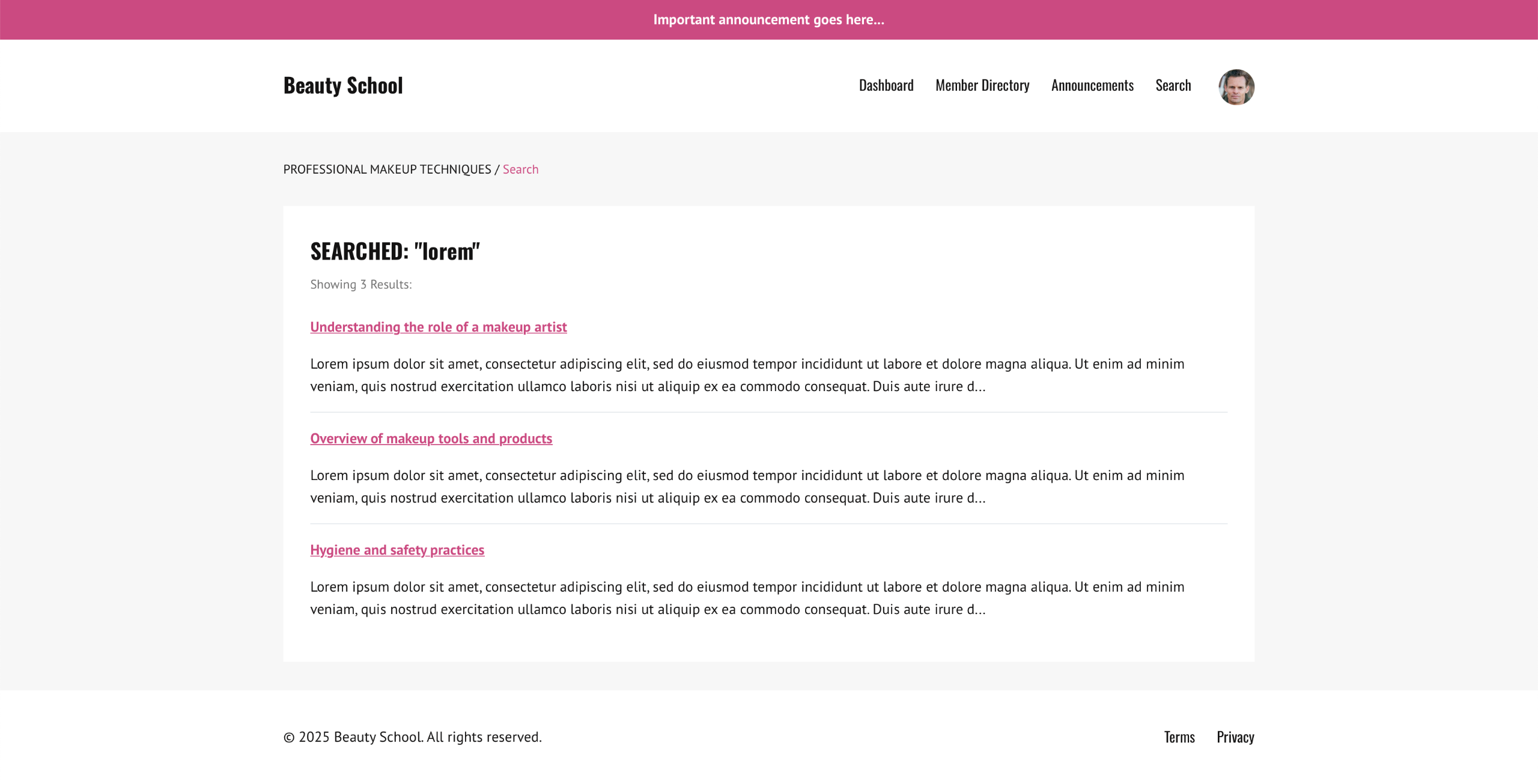Click Search in the top navigation
This screenshot has width=1538, height=784.
click(1173, 85)
